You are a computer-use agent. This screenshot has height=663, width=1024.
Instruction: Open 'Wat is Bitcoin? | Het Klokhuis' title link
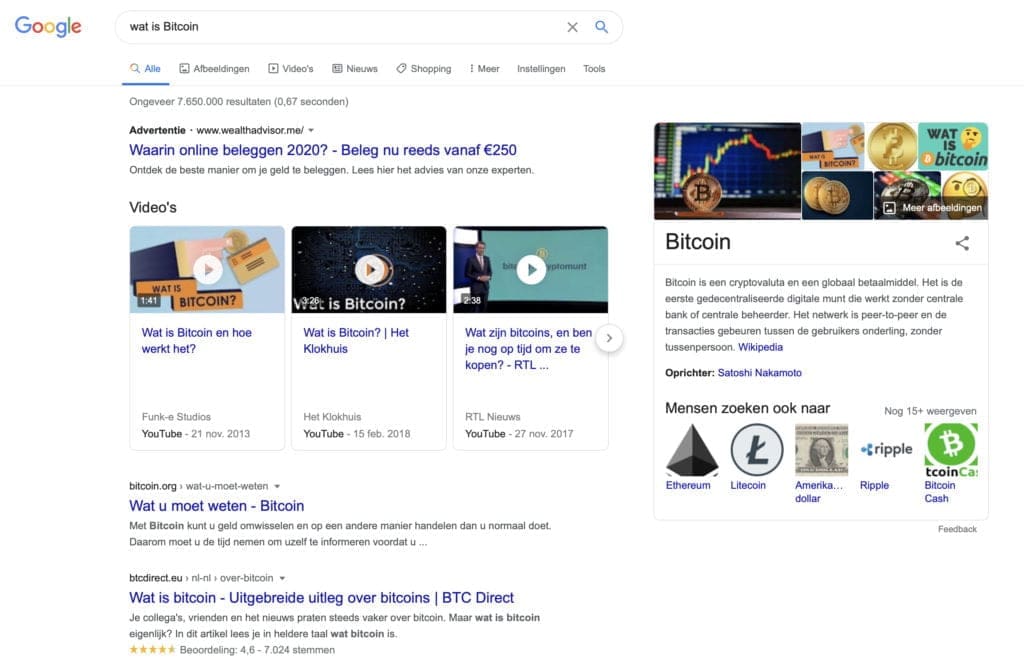pyautogui.click(x=356, y=340)
